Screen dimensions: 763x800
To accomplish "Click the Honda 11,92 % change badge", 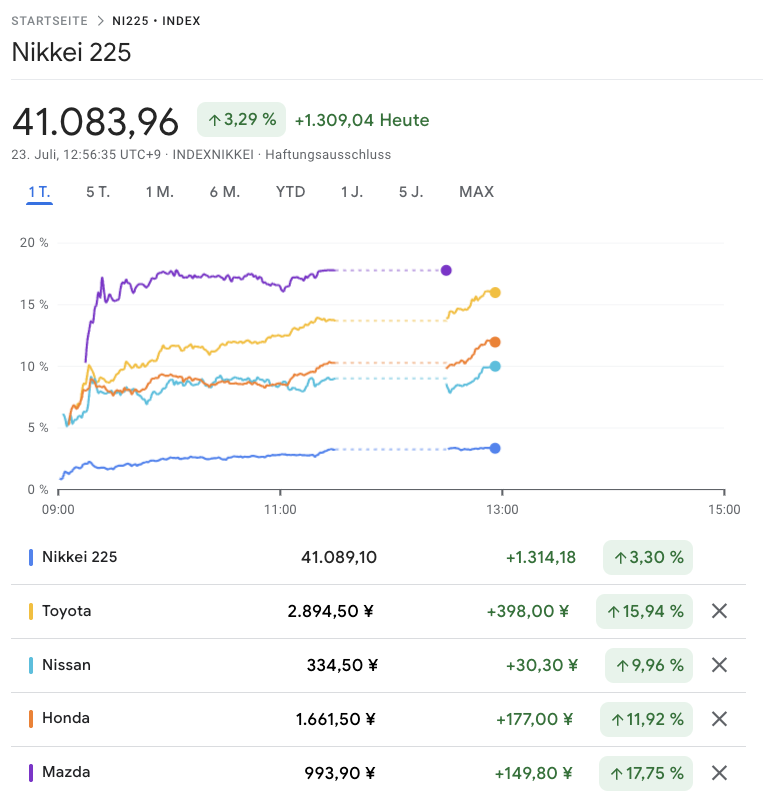I will [x=646, y=719].
